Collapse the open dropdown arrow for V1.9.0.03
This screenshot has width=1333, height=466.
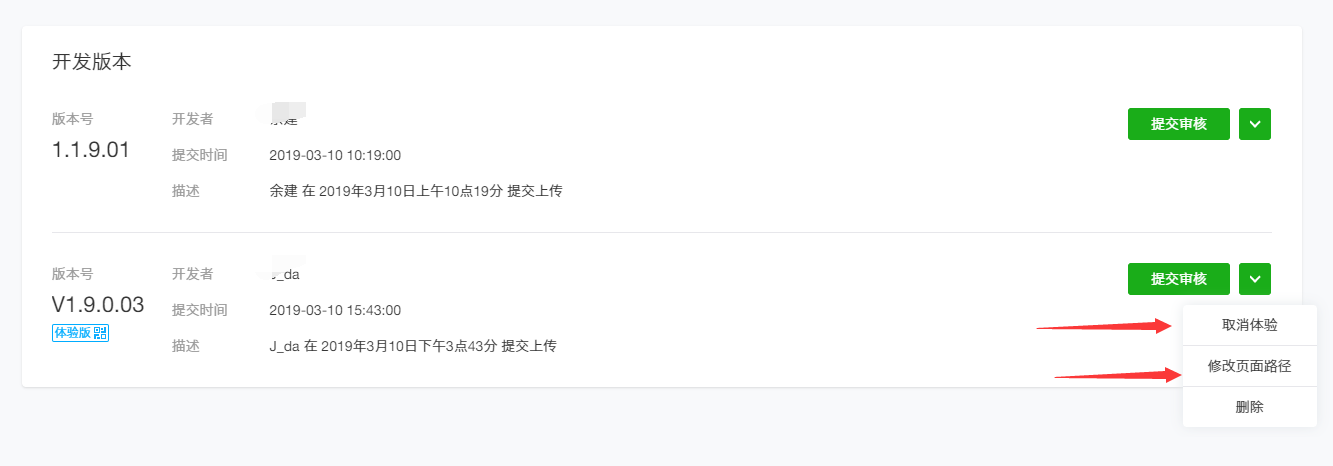1255,279
